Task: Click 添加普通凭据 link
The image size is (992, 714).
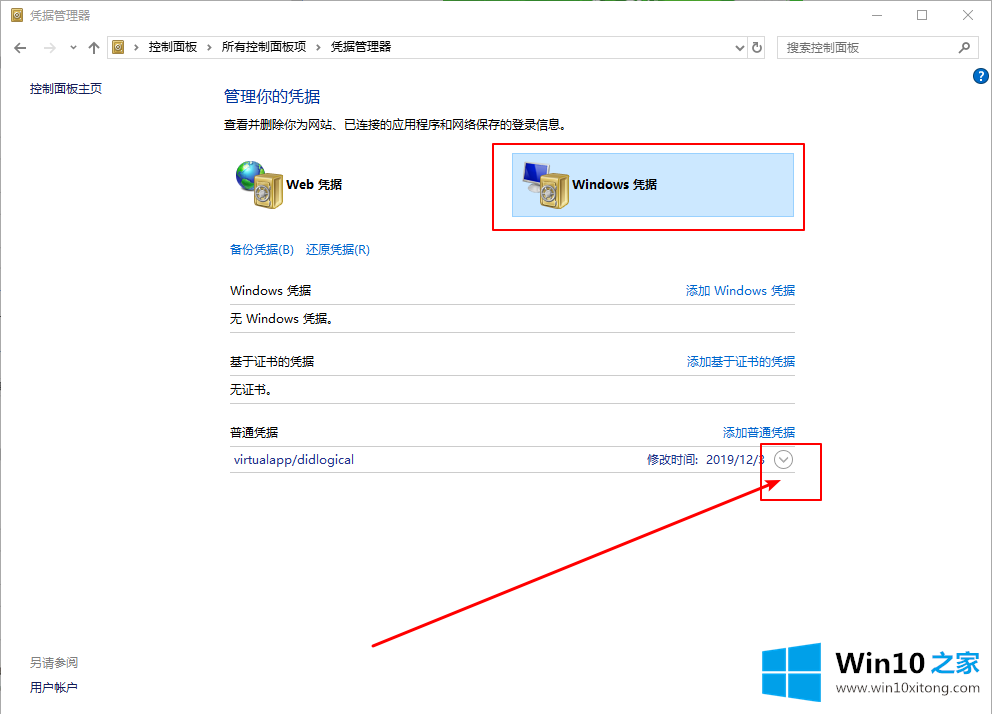Action: coord(758,433)
